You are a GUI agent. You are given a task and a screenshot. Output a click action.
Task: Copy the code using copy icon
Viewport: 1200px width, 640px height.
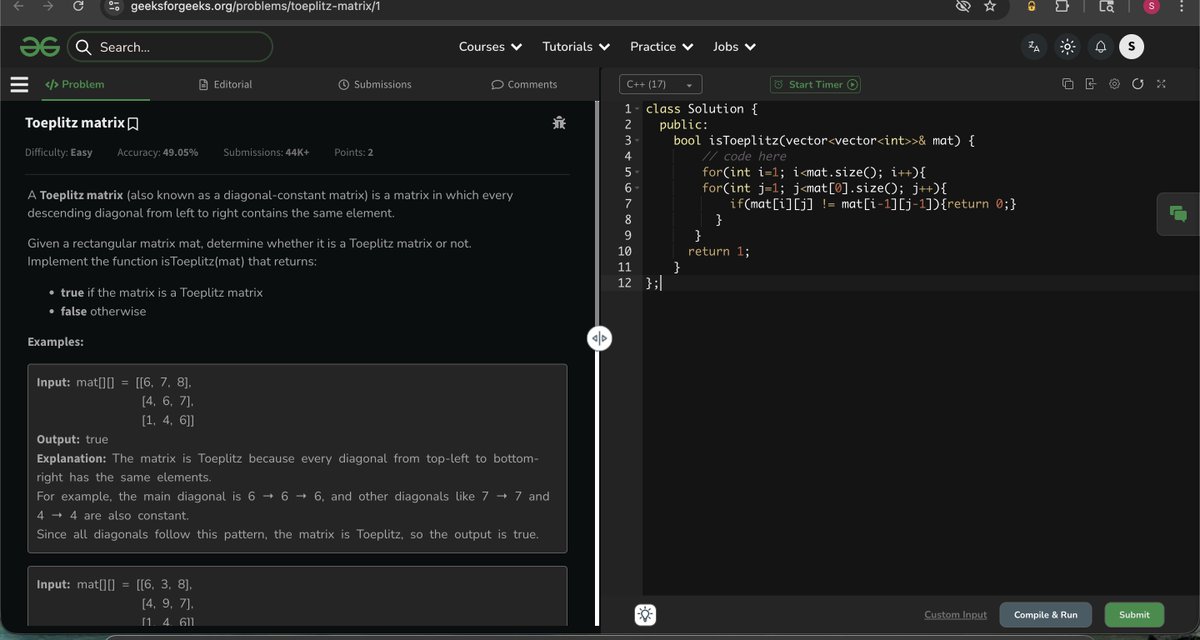click(1067, 84)
